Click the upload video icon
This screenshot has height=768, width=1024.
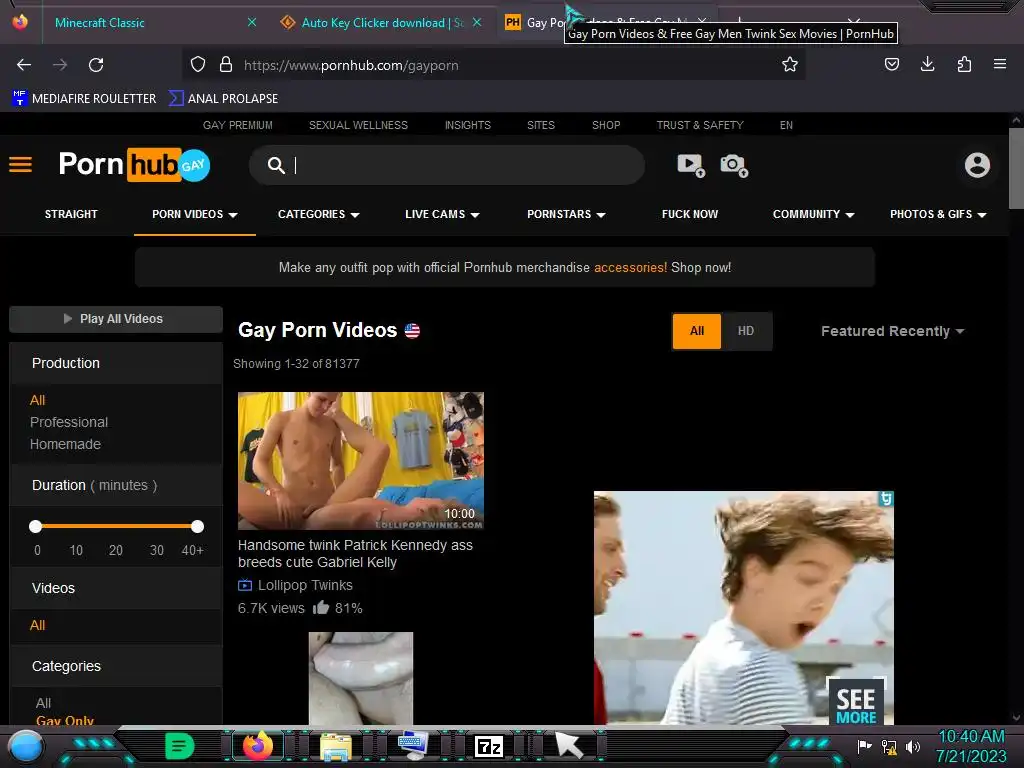point(691,165)
